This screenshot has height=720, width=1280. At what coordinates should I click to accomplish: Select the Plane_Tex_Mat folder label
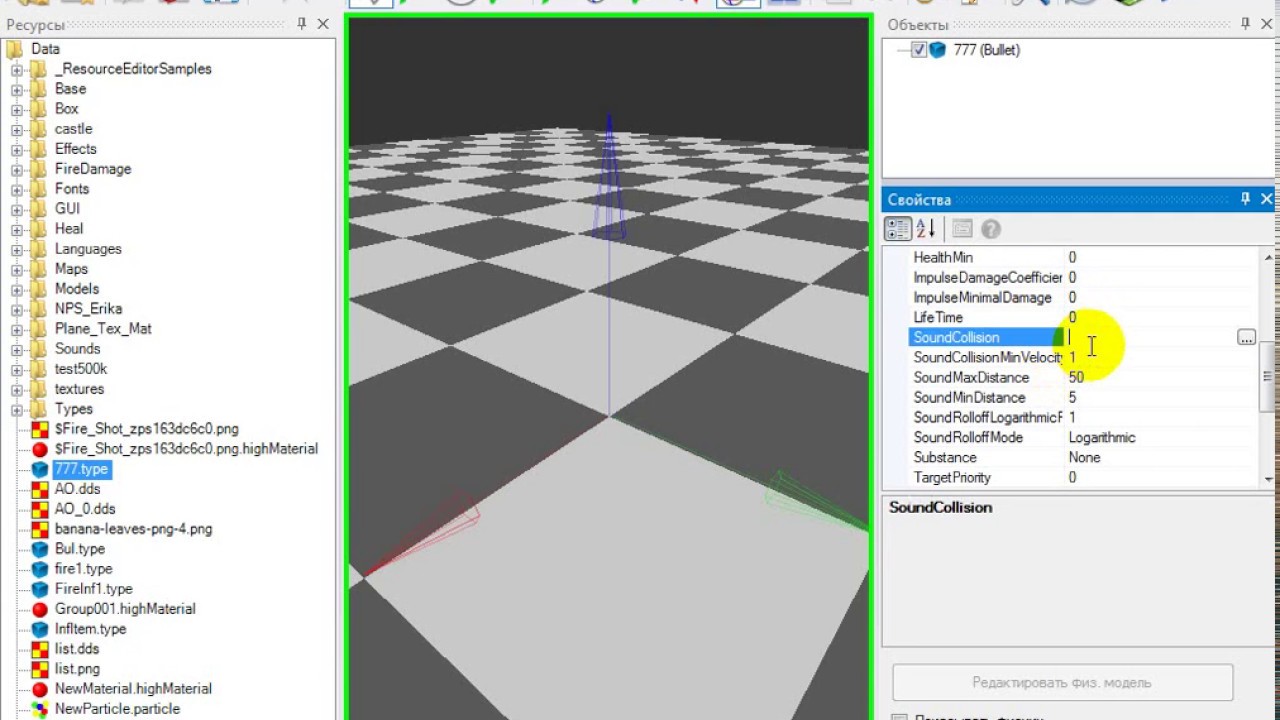[x=103, y=329]
